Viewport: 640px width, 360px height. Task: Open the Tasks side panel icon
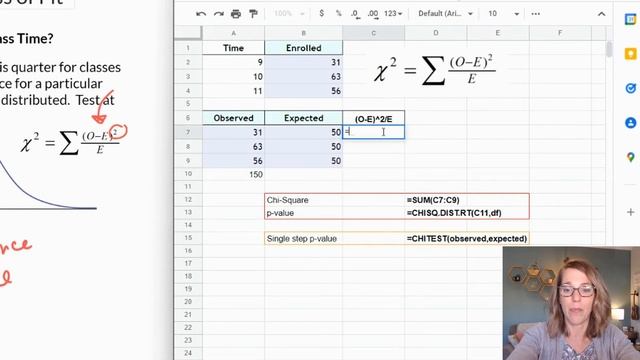[x=631, y=88]
